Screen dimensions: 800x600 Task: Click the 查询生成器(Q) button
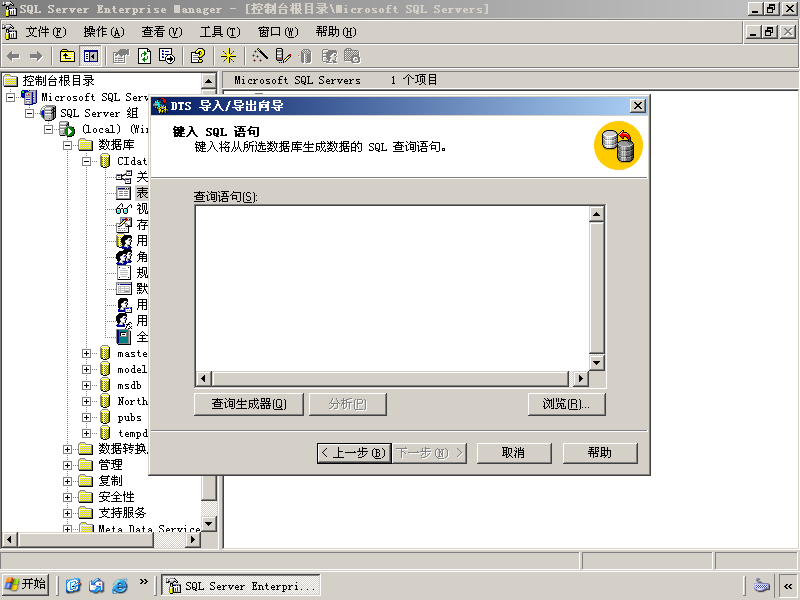249,404
